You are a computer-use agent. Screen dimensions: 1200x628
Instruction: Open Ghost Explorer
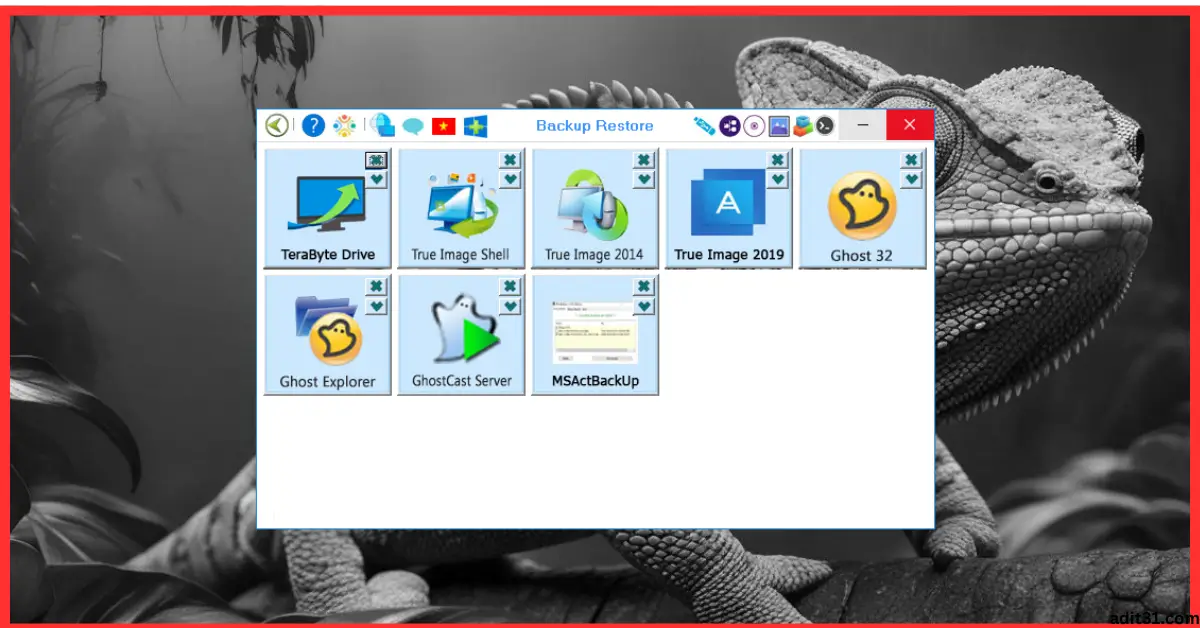[327, 335]
